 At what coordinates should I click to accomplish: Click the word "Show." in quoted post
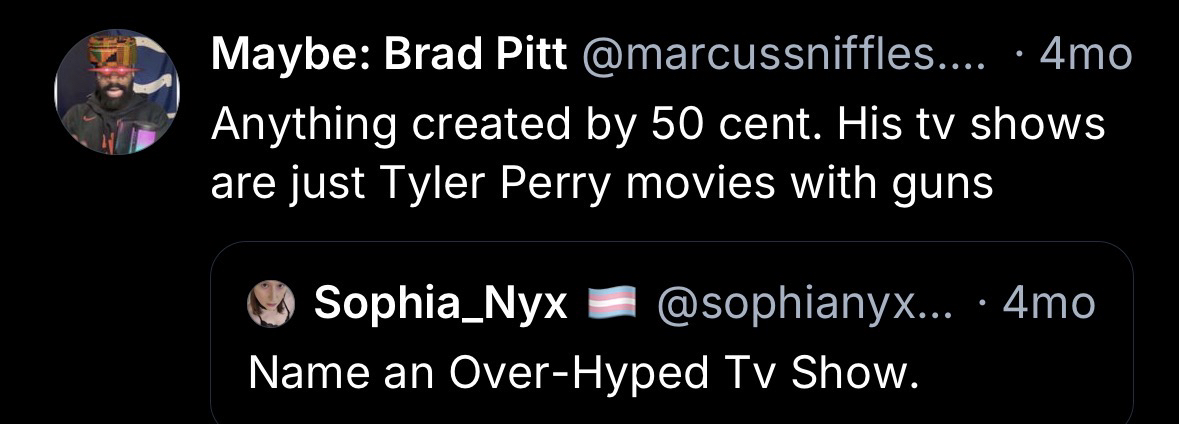pyautogui.click(x=854, y=372)
